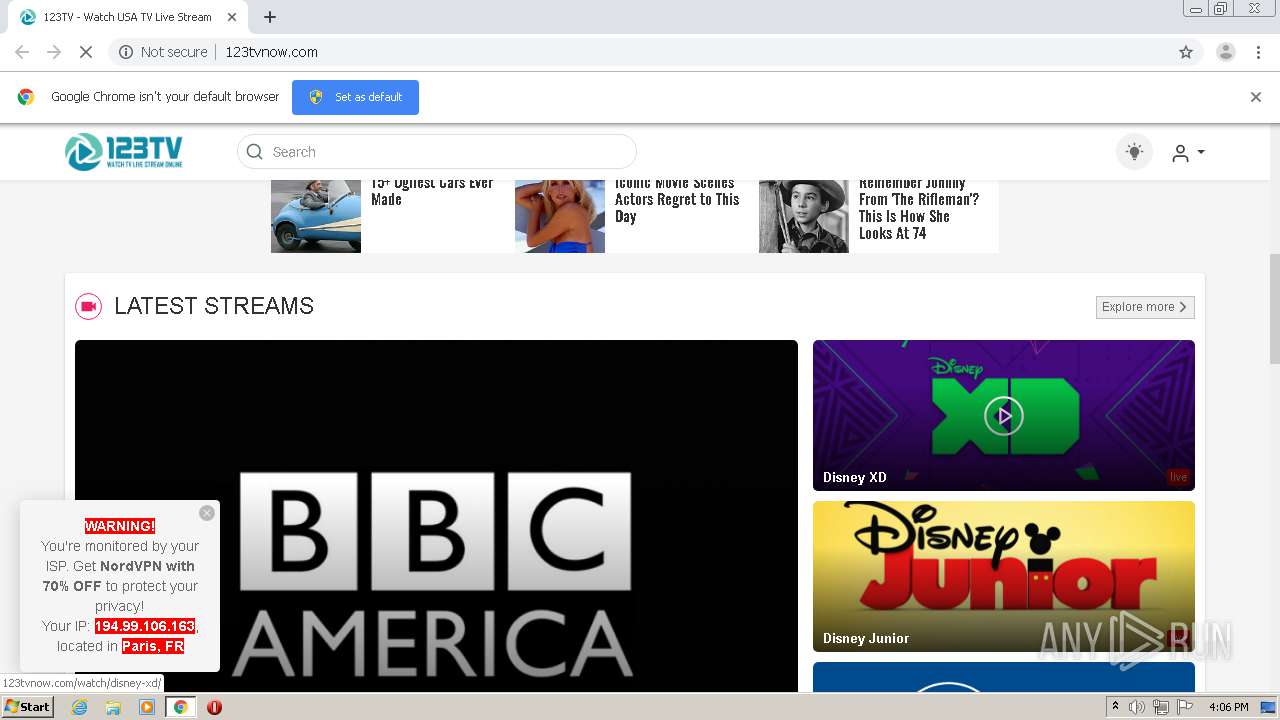Open the '15+ Ugliest Cars Ever Made' ad

click(x=432, y=191)
